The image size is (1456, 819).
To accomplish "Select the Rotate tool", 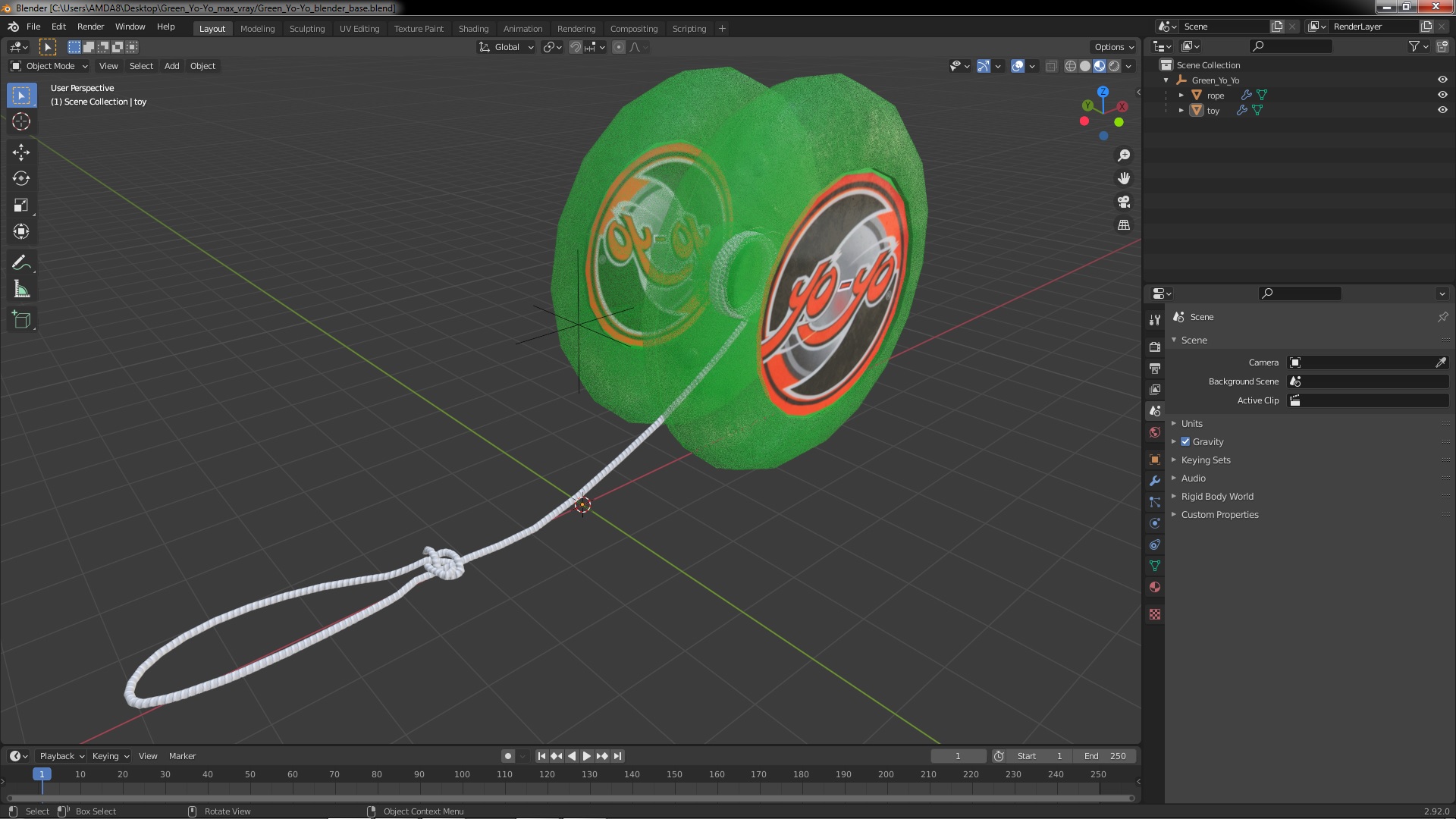I will point(21,178).
